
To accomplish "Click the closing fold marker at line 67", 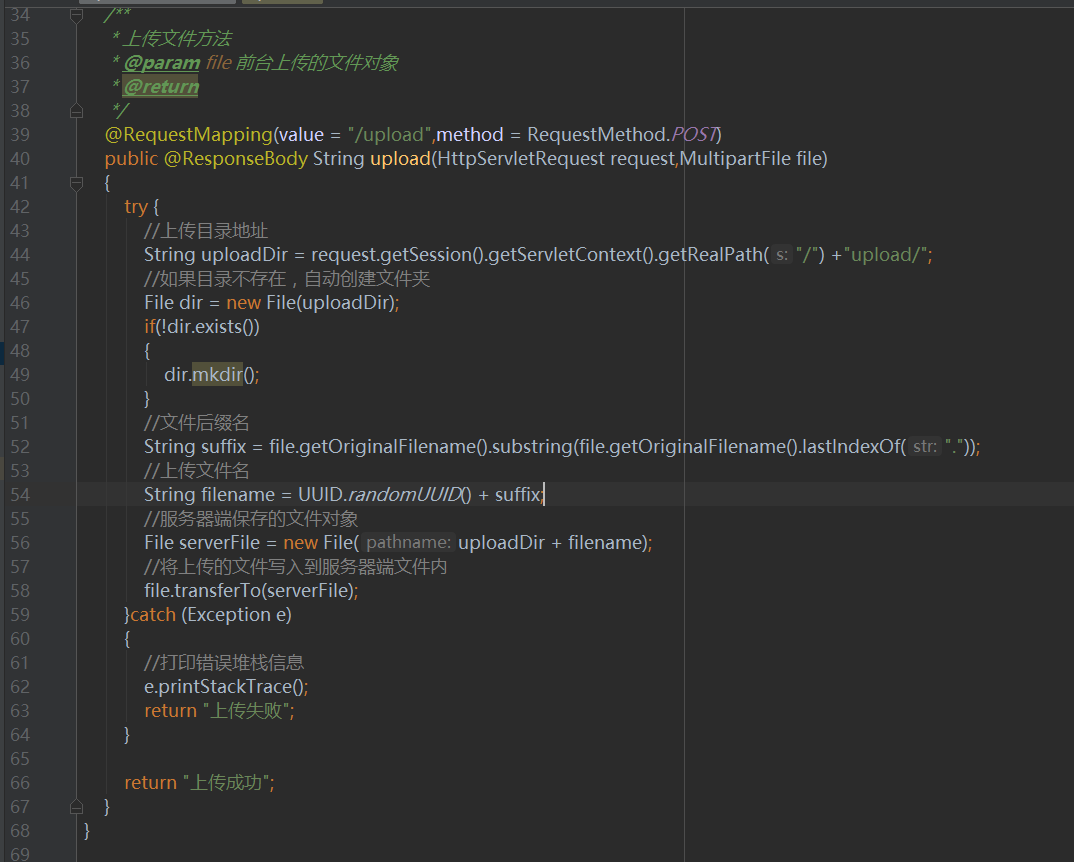I will pyautogui.click(x=77, y=806).
